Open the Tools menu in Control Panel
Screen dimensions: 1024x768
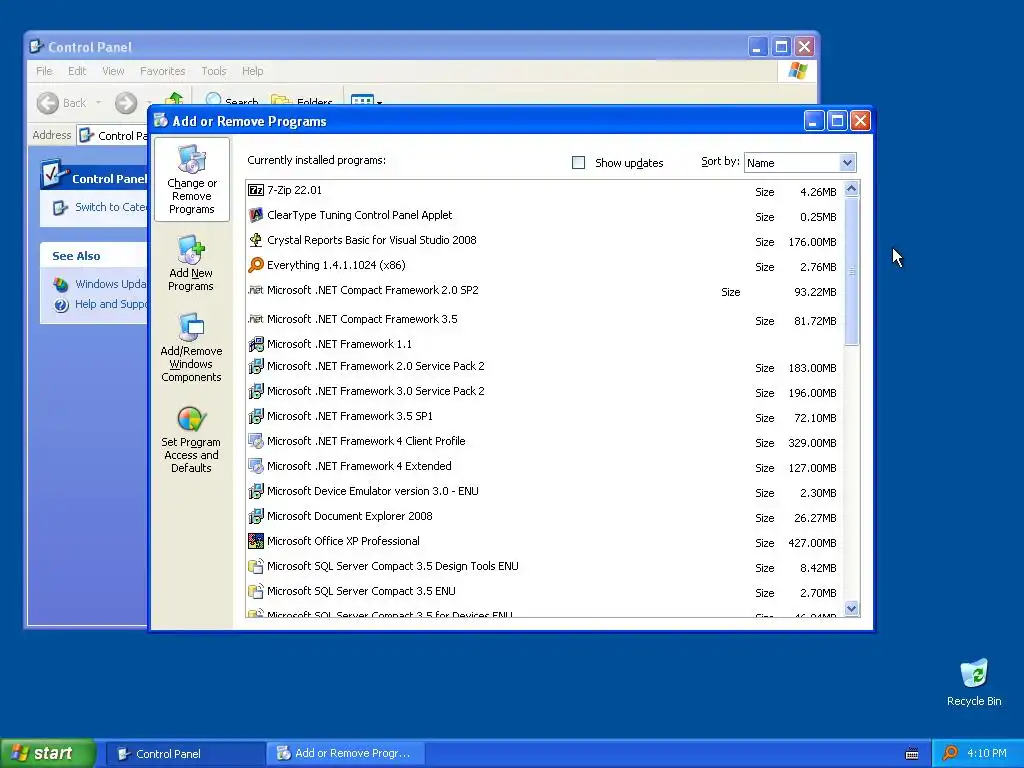point(214,71)
